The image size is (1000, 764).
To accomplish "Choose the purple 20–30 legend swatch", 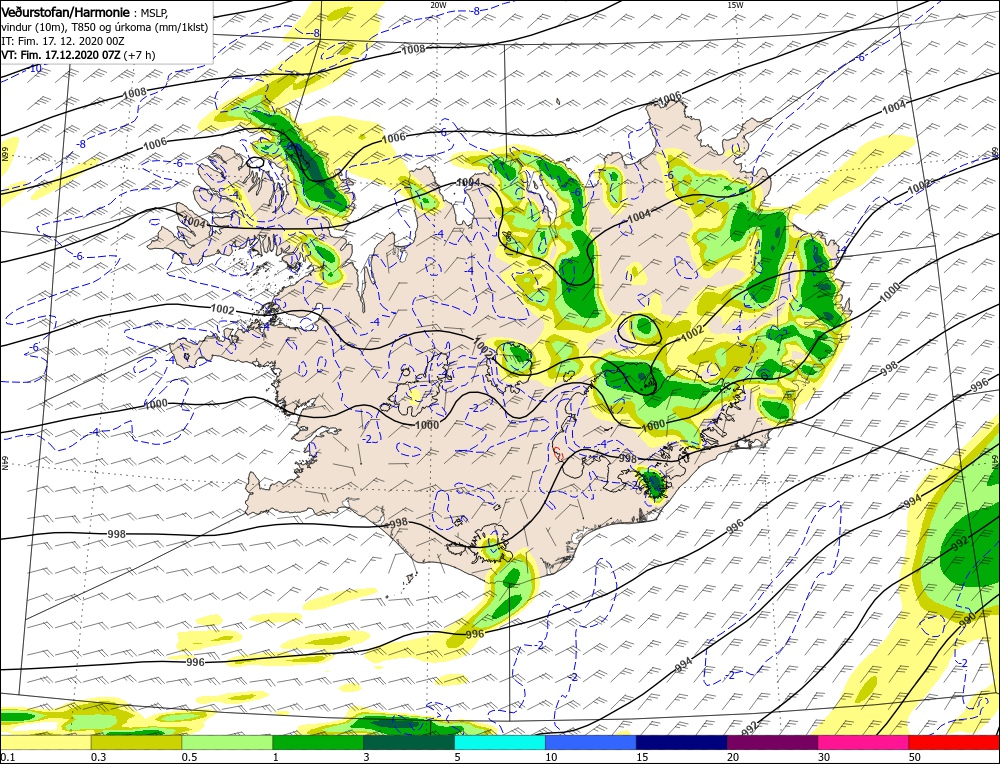I will point(772,742).
